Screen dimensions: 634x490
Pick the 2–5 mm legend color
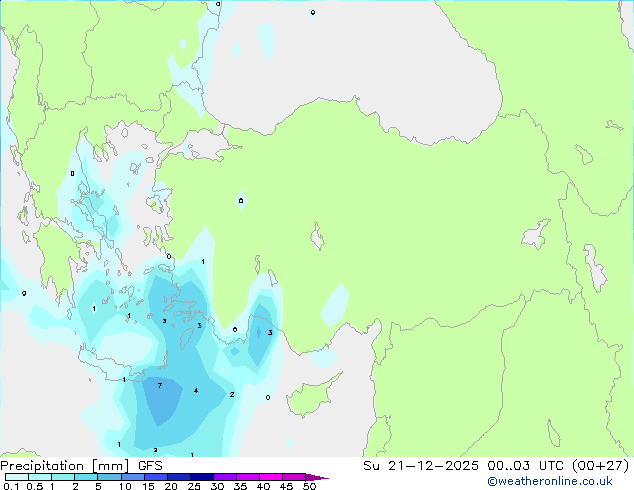(86, 477)
